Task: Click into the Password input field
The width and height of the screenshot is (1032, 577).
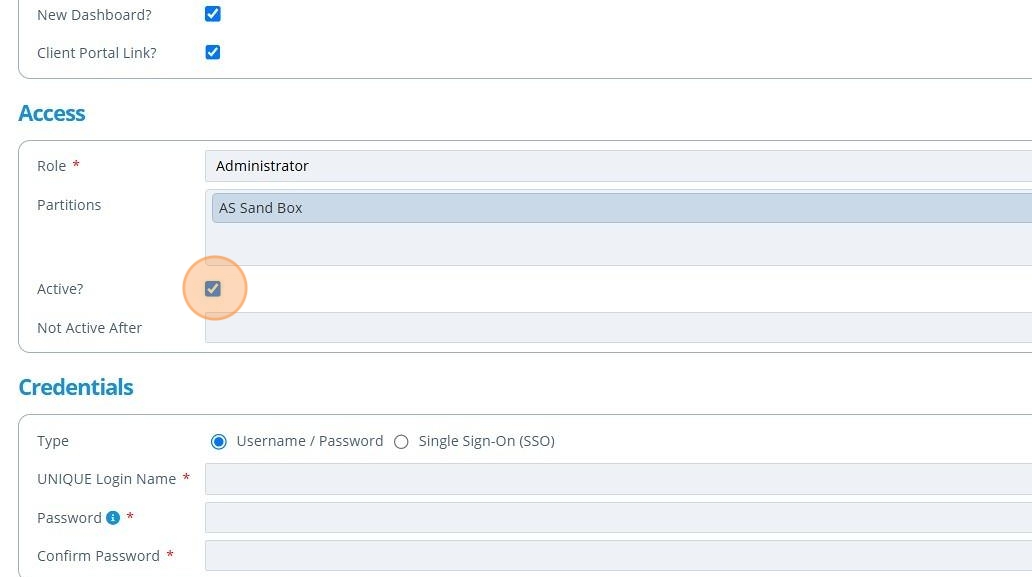Action: (618, 518)
